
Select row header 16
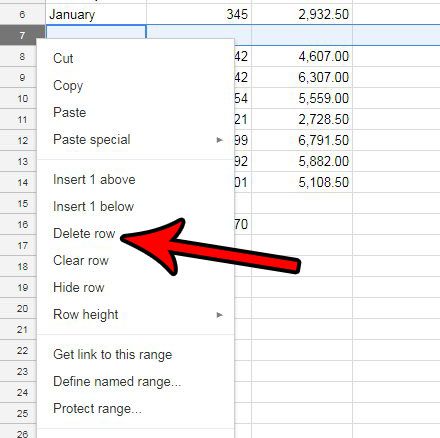18,224
